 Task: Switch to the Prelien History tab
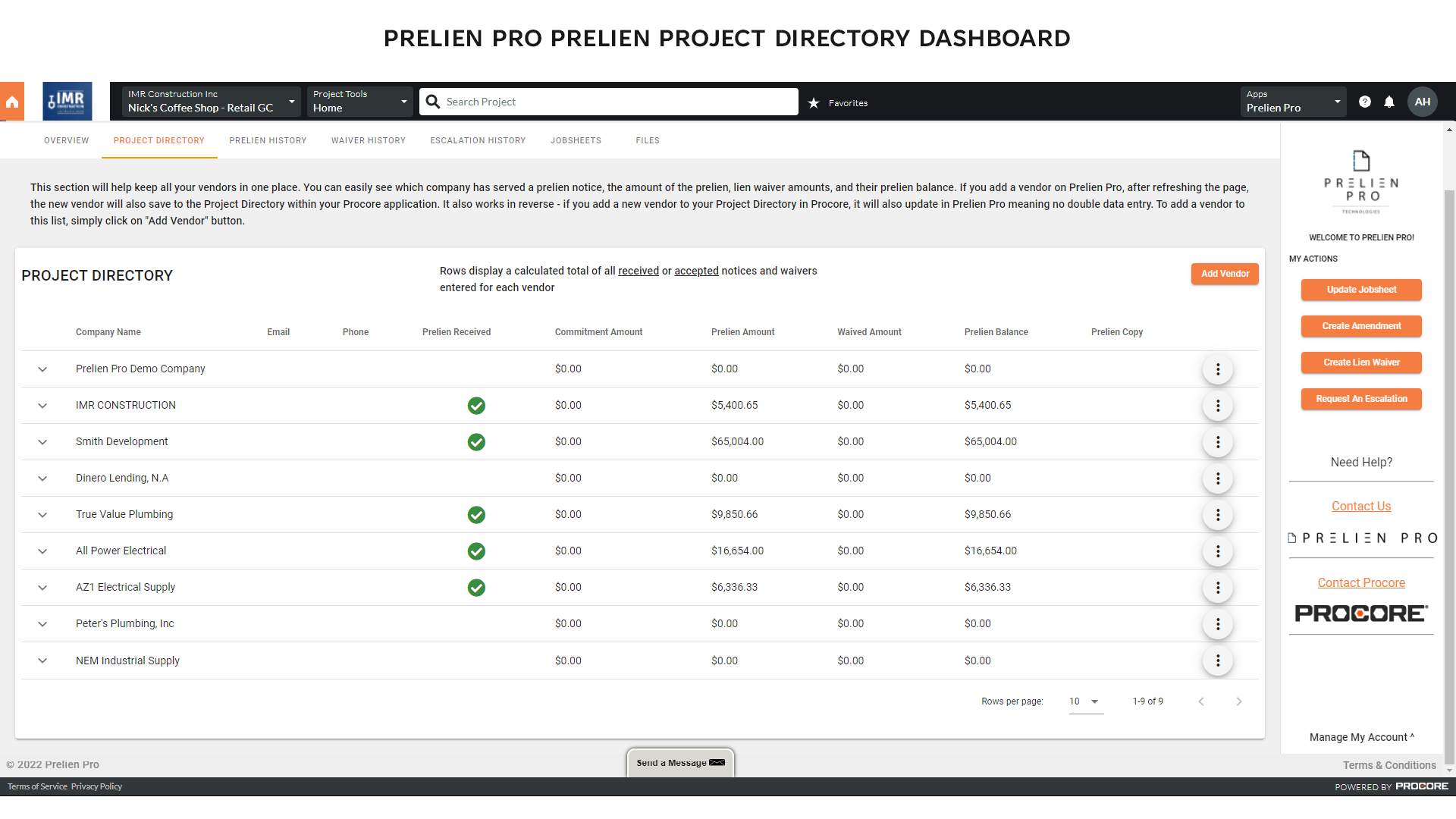tap(268, 140)
